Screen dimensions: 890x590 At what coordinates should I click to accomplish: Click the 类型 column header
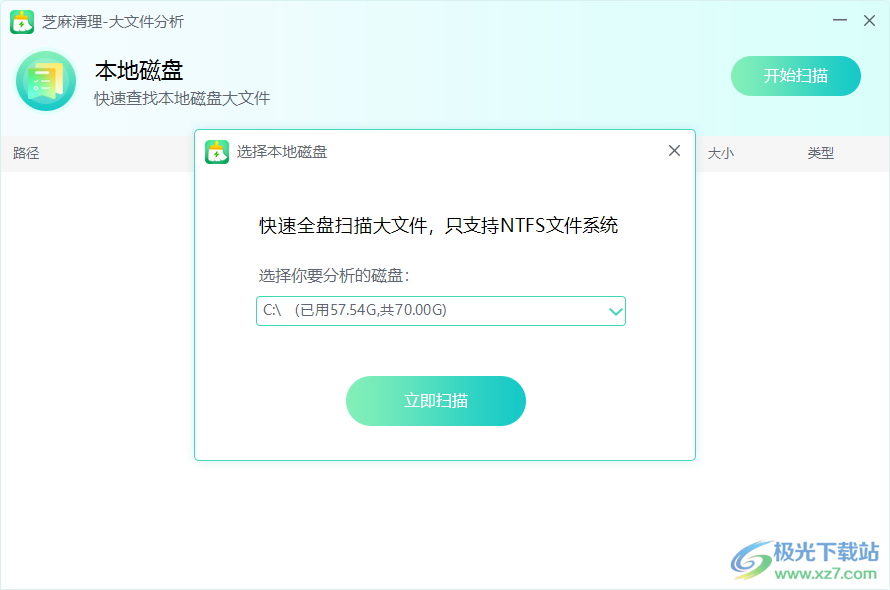[x=820, y=153]
